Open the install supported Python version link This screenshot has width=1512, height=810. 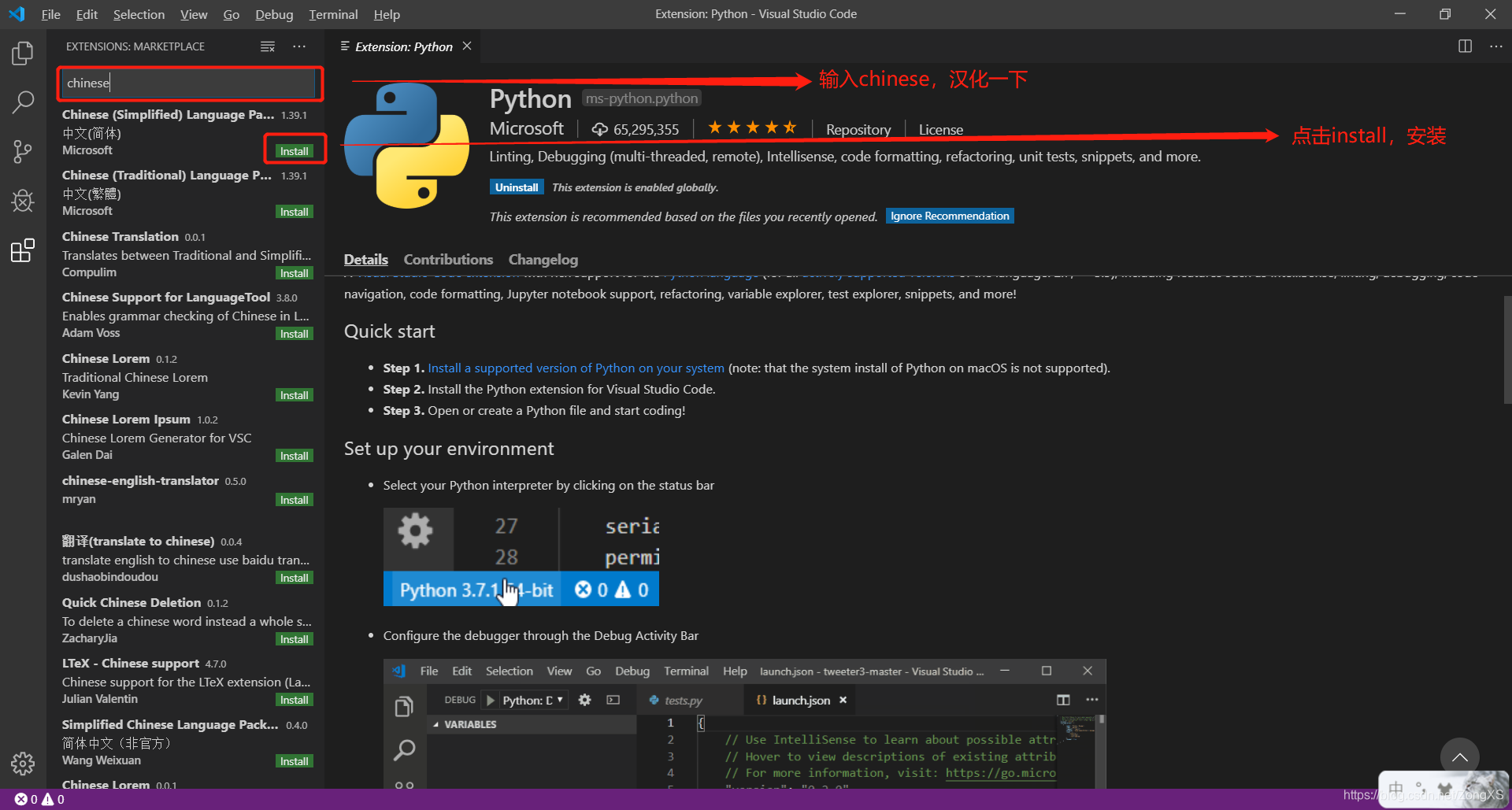576,368
